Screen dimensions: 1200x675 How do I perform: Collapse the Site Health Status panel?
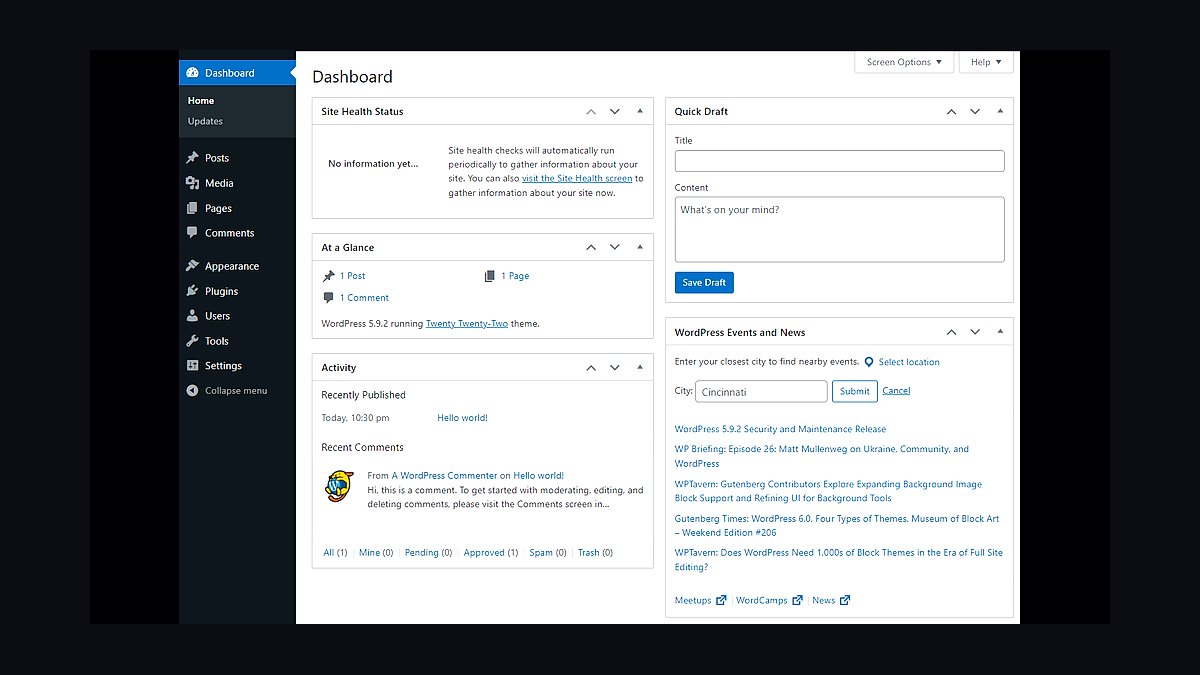pyautogui.click(x=640, y=111)
